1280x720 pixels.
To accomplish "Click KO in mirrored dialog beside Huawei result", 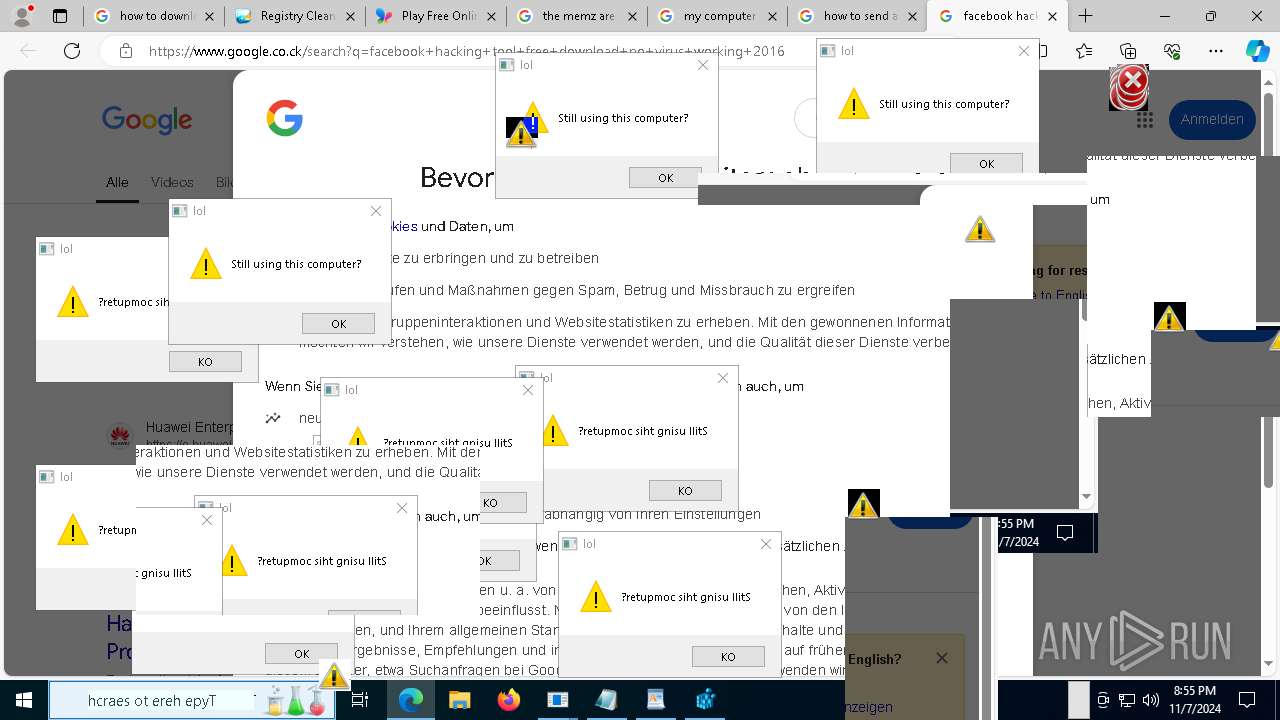I will pos(205,361).
